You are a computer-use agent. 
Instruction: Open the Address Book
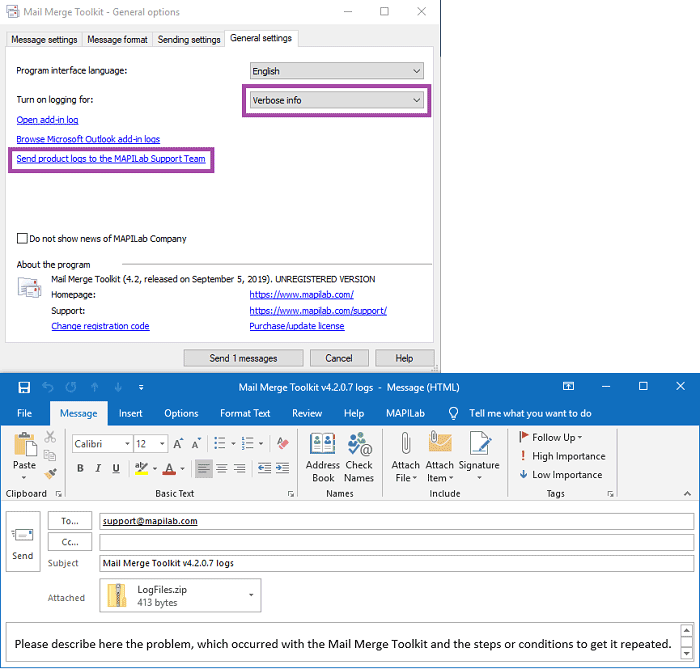322,457
